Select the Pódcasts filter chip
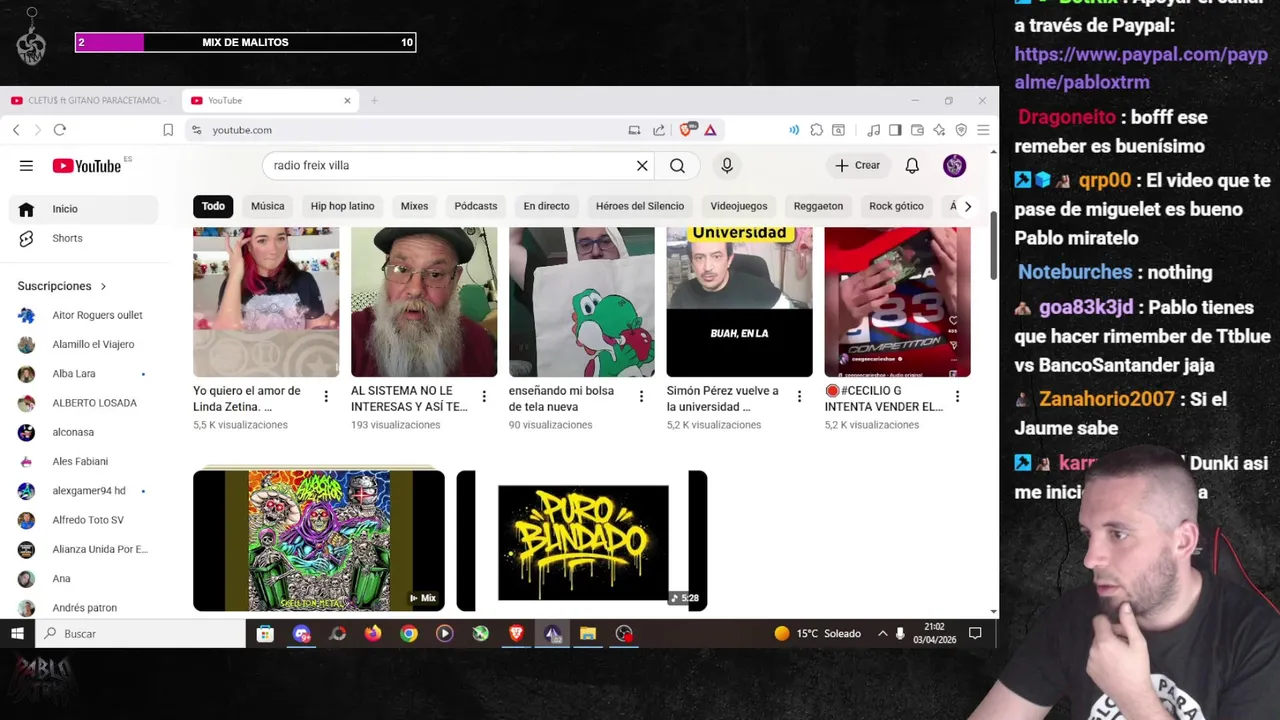Viewport: 1280px width, 720px height. [475, 206]
